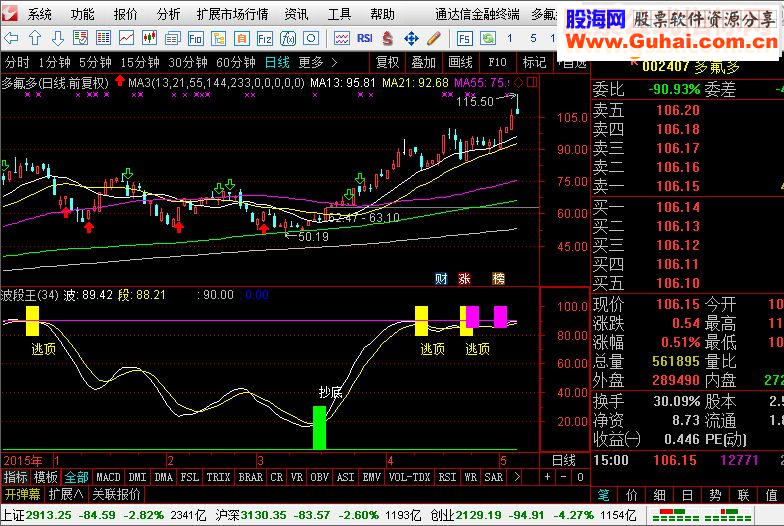Click the plus zoom-in chart button
Screen dimensions: 784x526
[548, 477]
